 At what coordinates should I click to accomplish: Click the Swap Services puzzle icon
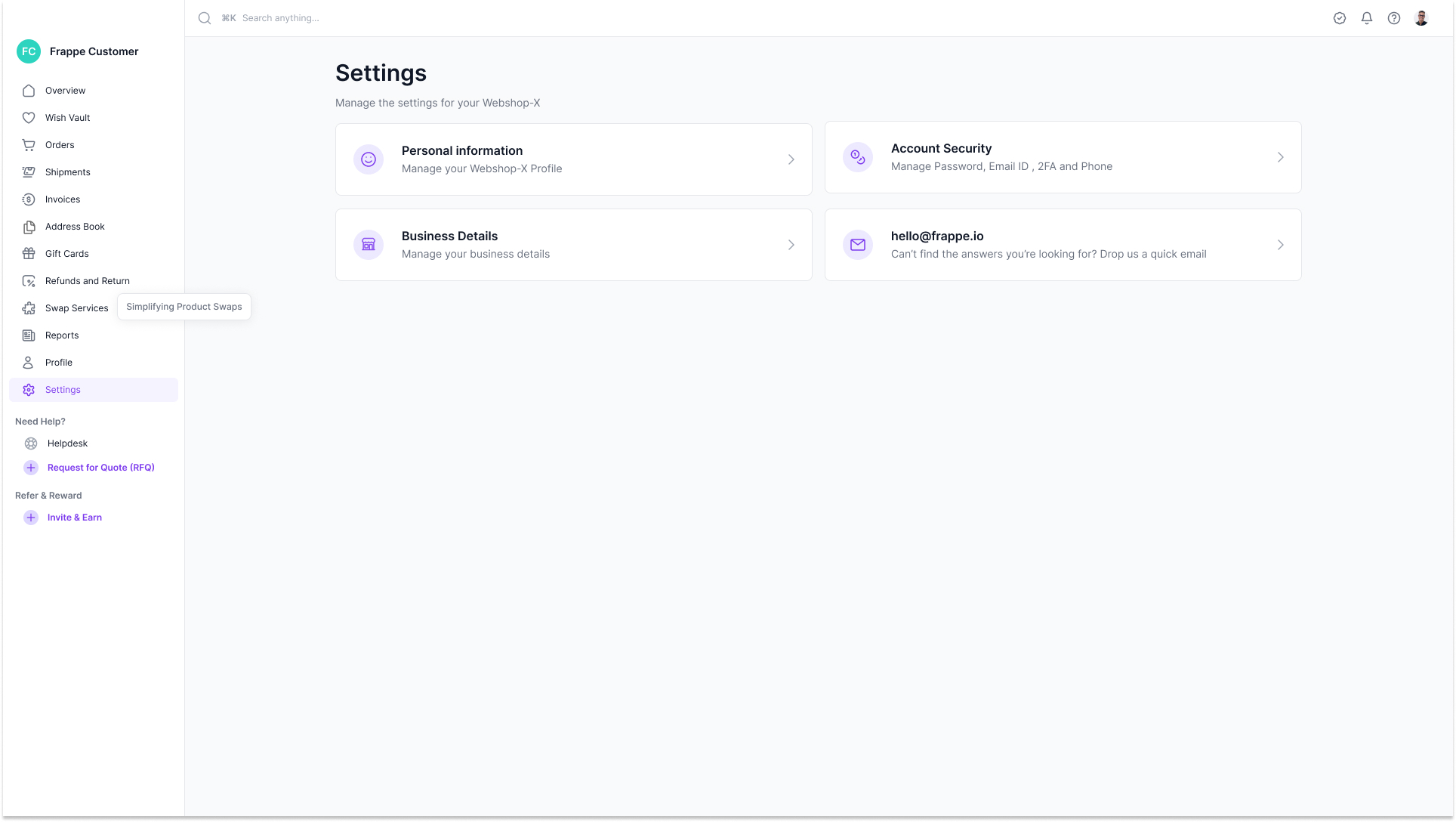(x=29, y=308)
